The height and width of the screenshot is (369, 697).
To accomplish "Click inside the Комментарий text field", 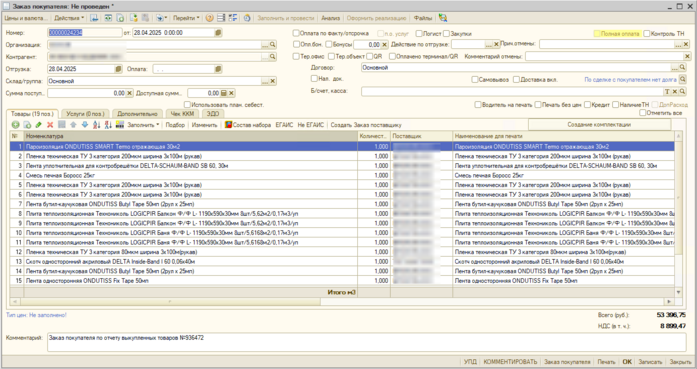I will pos(366,342).
